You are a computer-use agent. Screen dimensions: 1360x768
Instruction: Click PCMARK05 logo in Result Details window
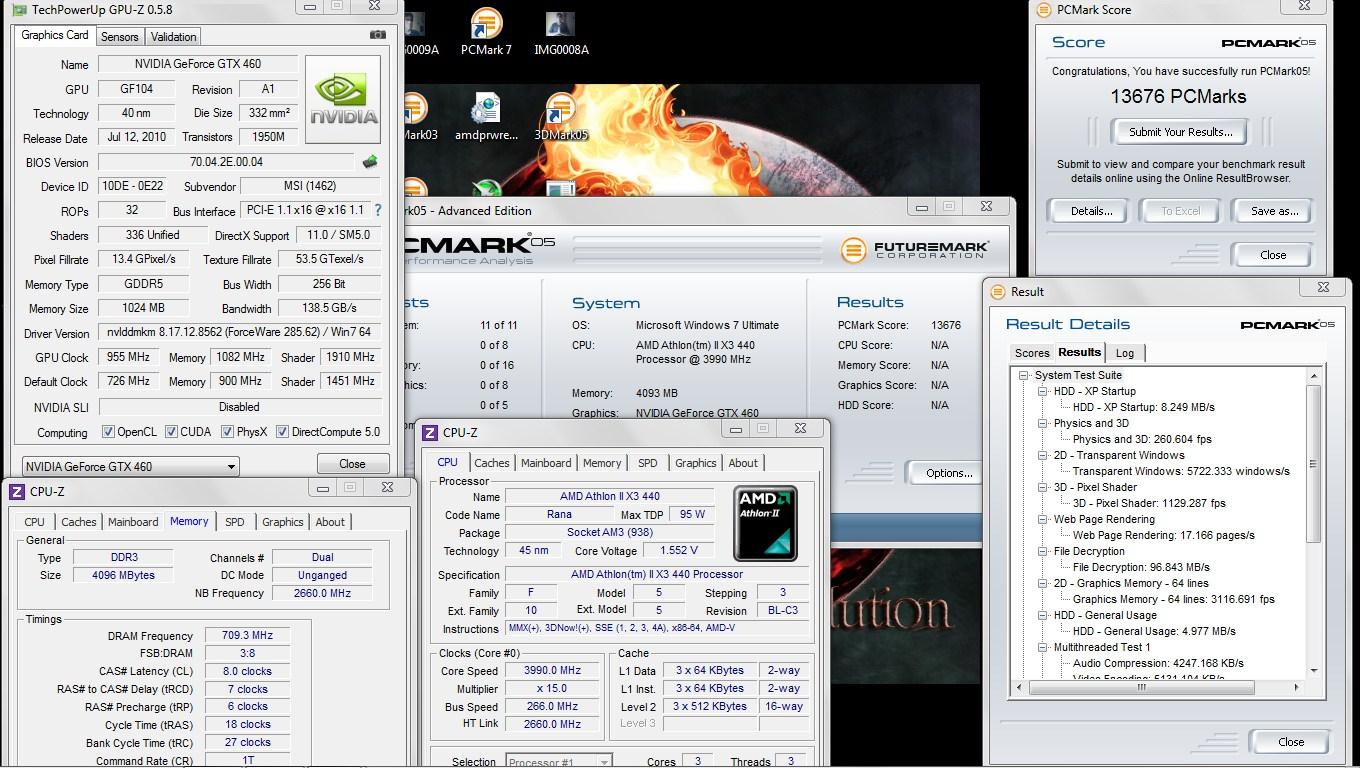click(1287, 325)
